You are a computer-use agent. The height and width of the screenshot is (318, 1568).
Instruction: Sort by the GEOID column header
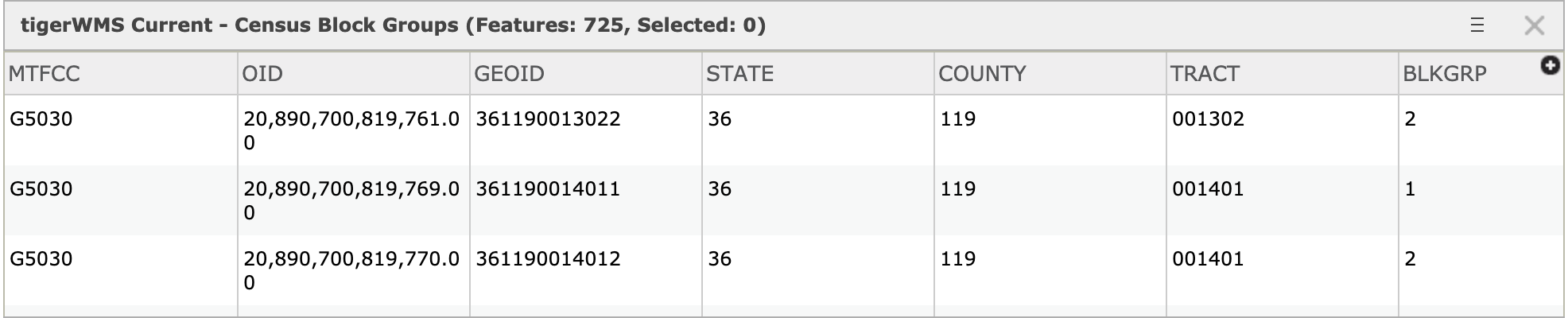509,74
